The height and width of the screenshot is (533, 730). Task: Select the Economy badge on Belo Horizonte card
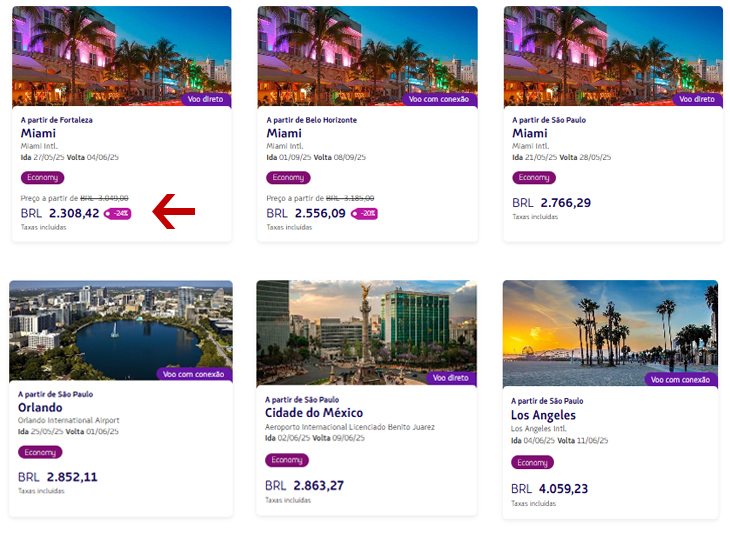click(x=288, y=177)
